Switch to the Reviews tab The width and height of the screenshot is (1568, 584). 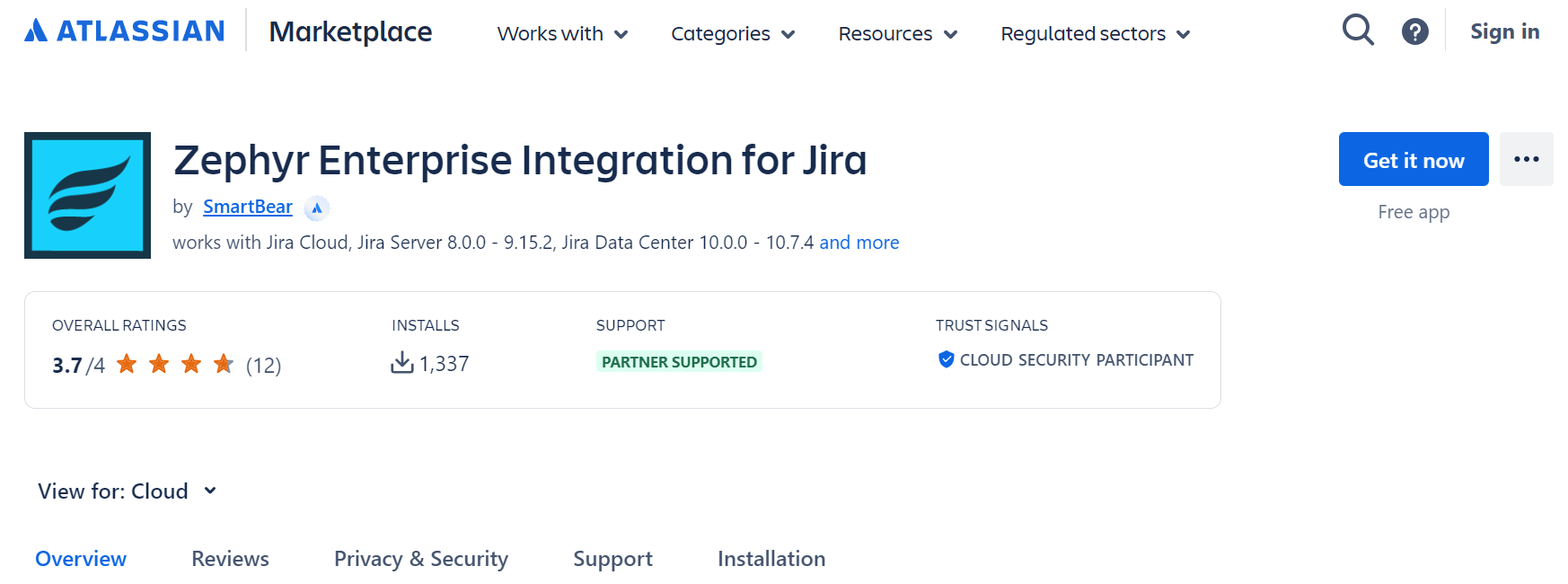click(230, 559)
